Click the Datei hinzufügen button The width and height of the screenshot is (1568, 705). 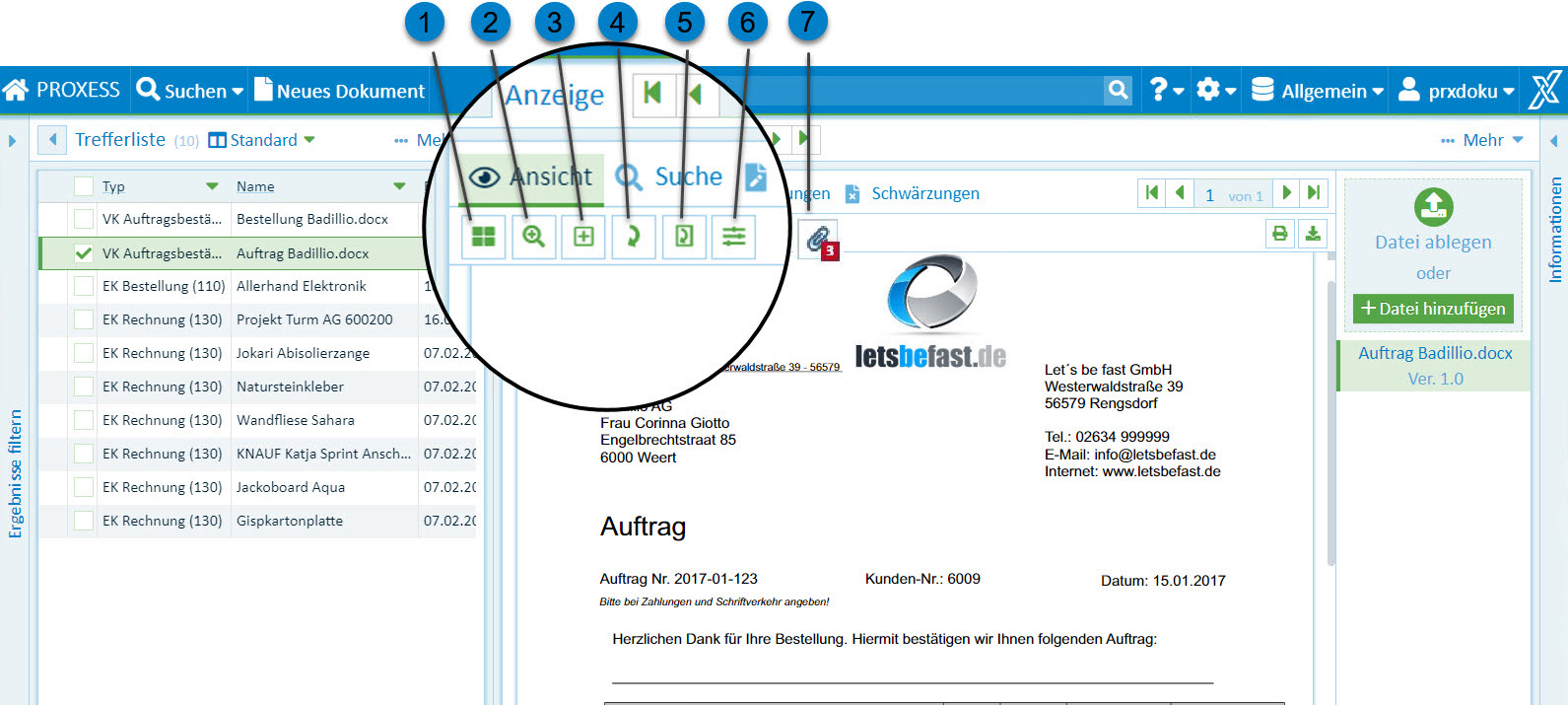click(x=1433, y=309)
